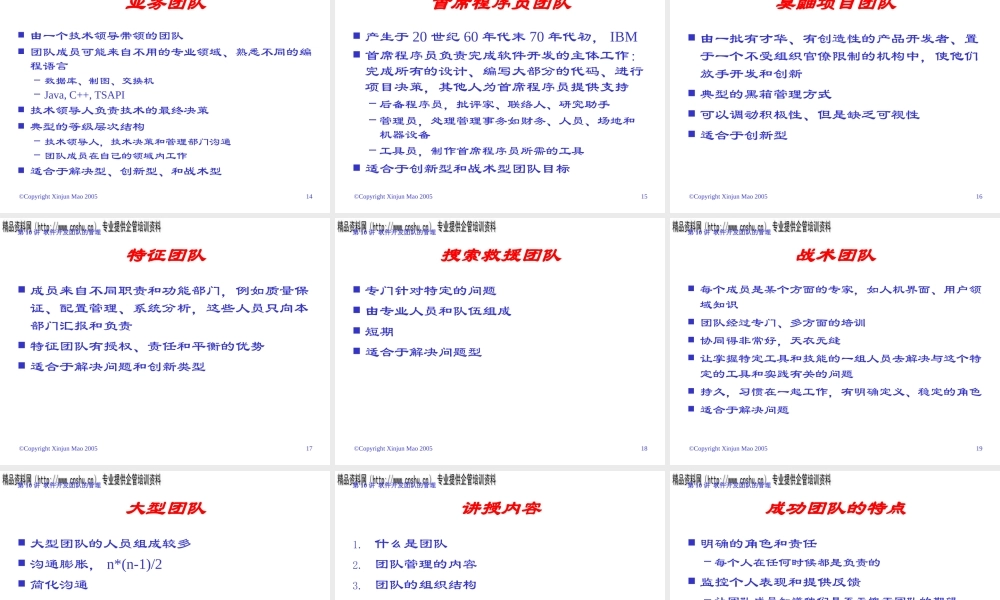Click the bullet 适合于创新型和战术型团队目标
1000x600 pixels.
[x=467, y=169]
